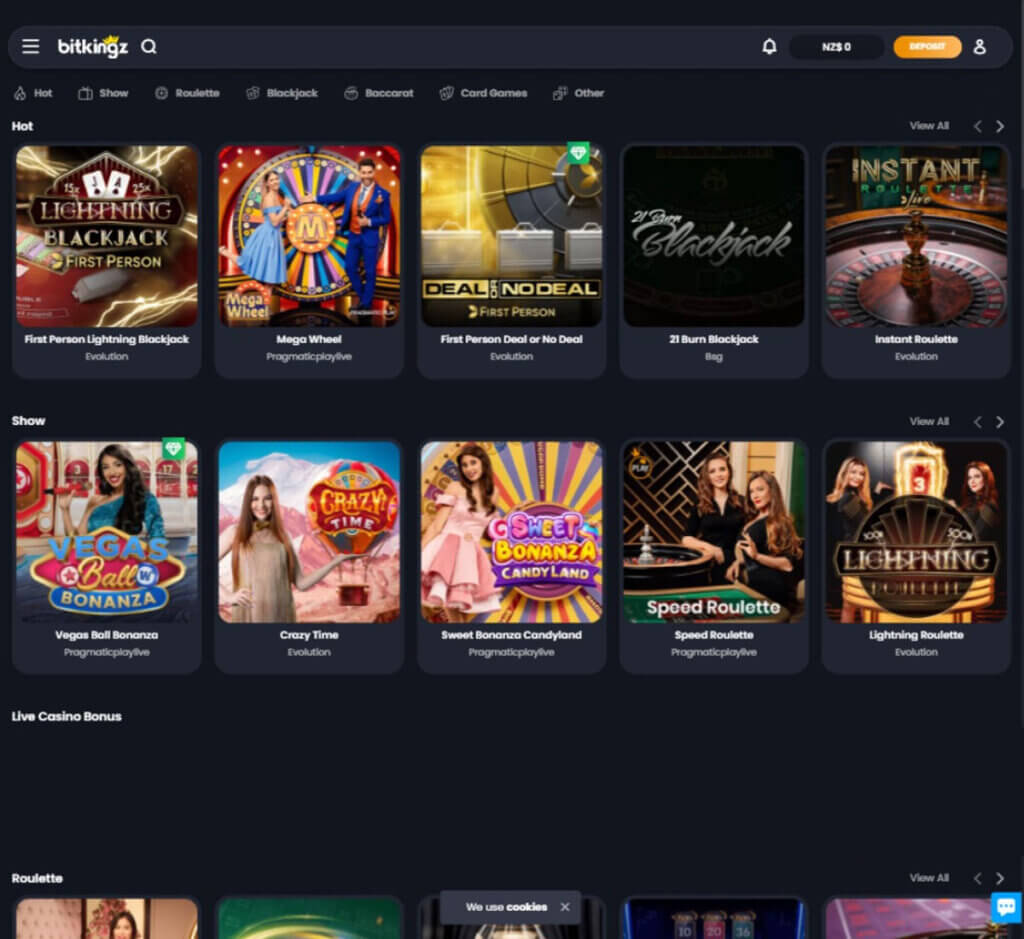
Task: Open the 21 Burn Blackjack thumbnail
Action: pyautogui.click(x=714, y=236)
